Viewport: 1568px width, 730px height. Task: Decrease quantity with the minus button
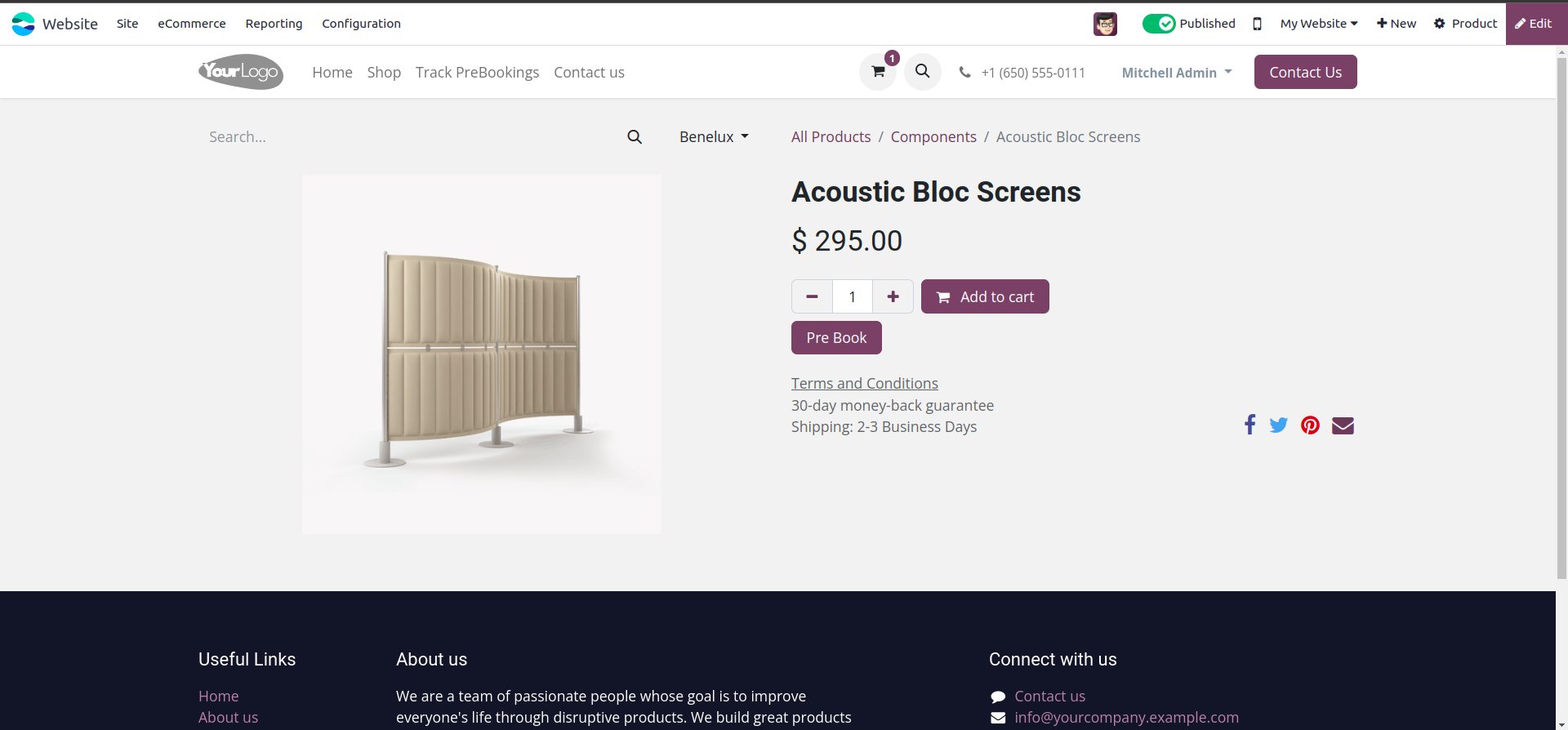[812, 296]
